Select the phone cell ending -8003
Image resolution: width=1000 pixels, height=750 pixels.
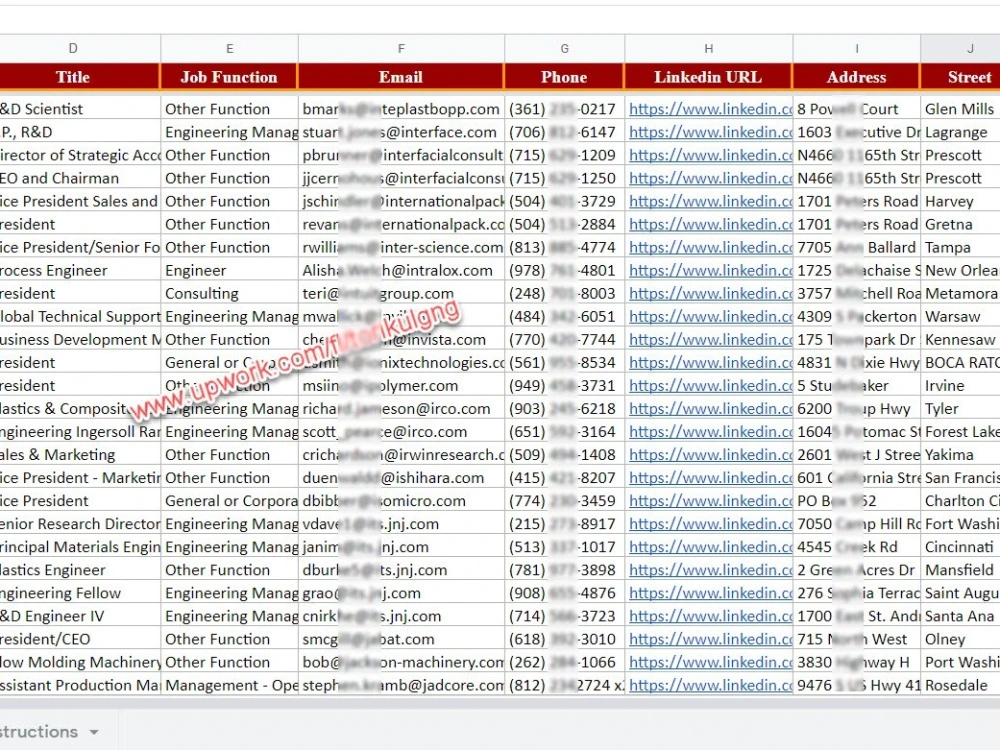point(564,293)
